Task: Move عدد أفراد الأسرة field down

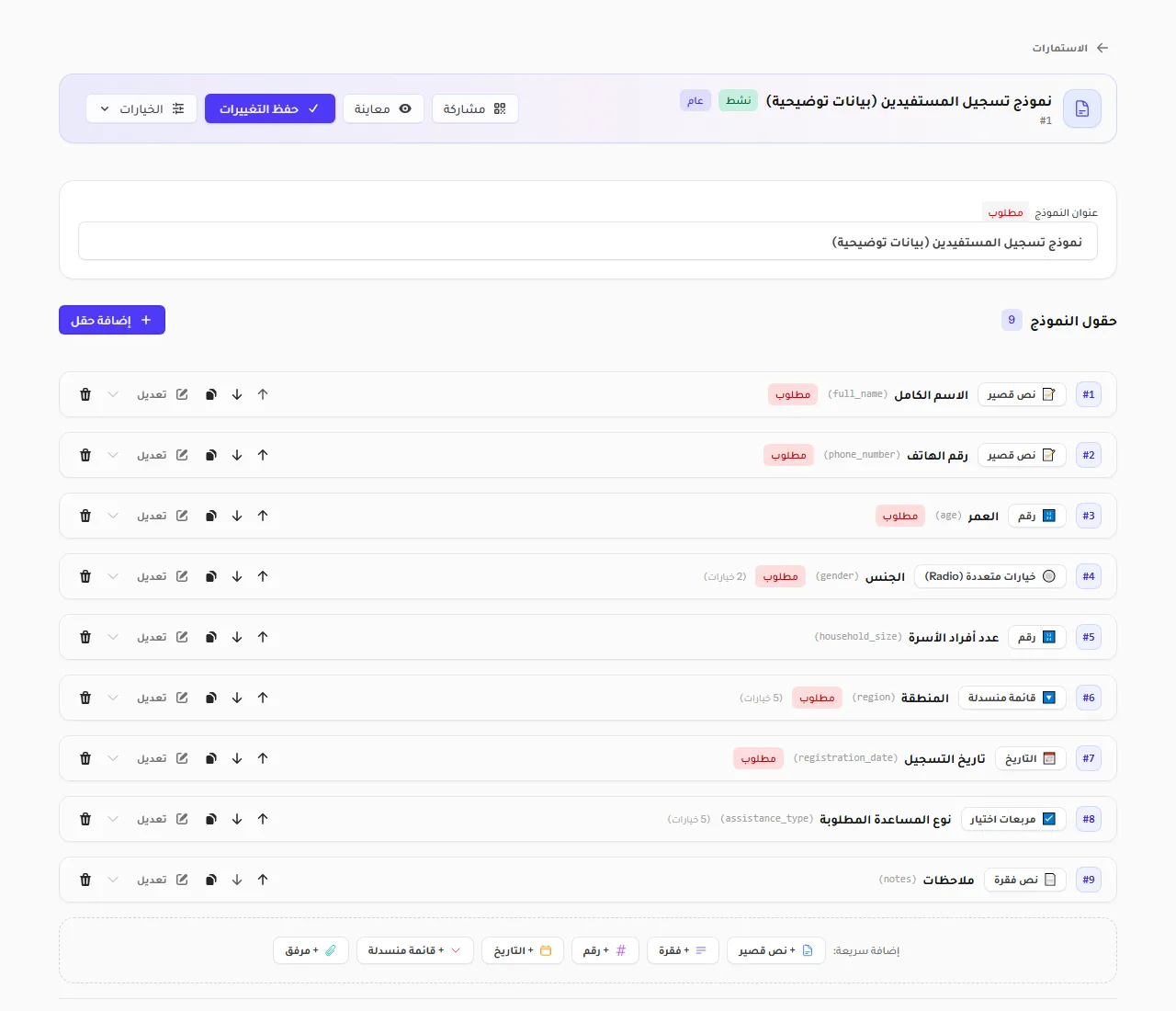Action: [x=237, y=637]
